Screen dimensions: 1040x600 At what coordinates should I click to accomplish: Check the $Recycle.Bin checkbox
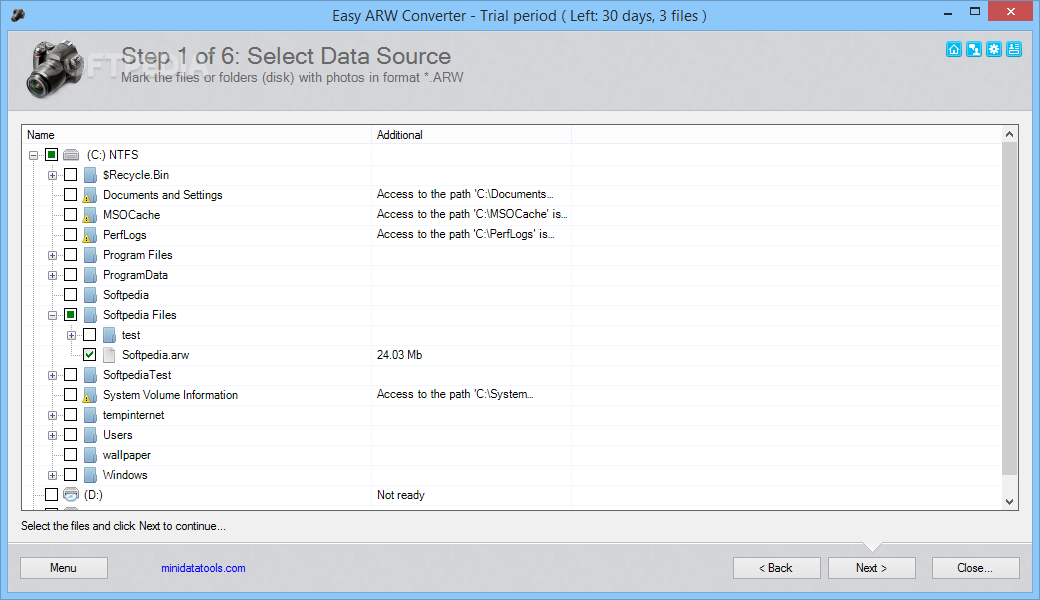tap(70, 175)
